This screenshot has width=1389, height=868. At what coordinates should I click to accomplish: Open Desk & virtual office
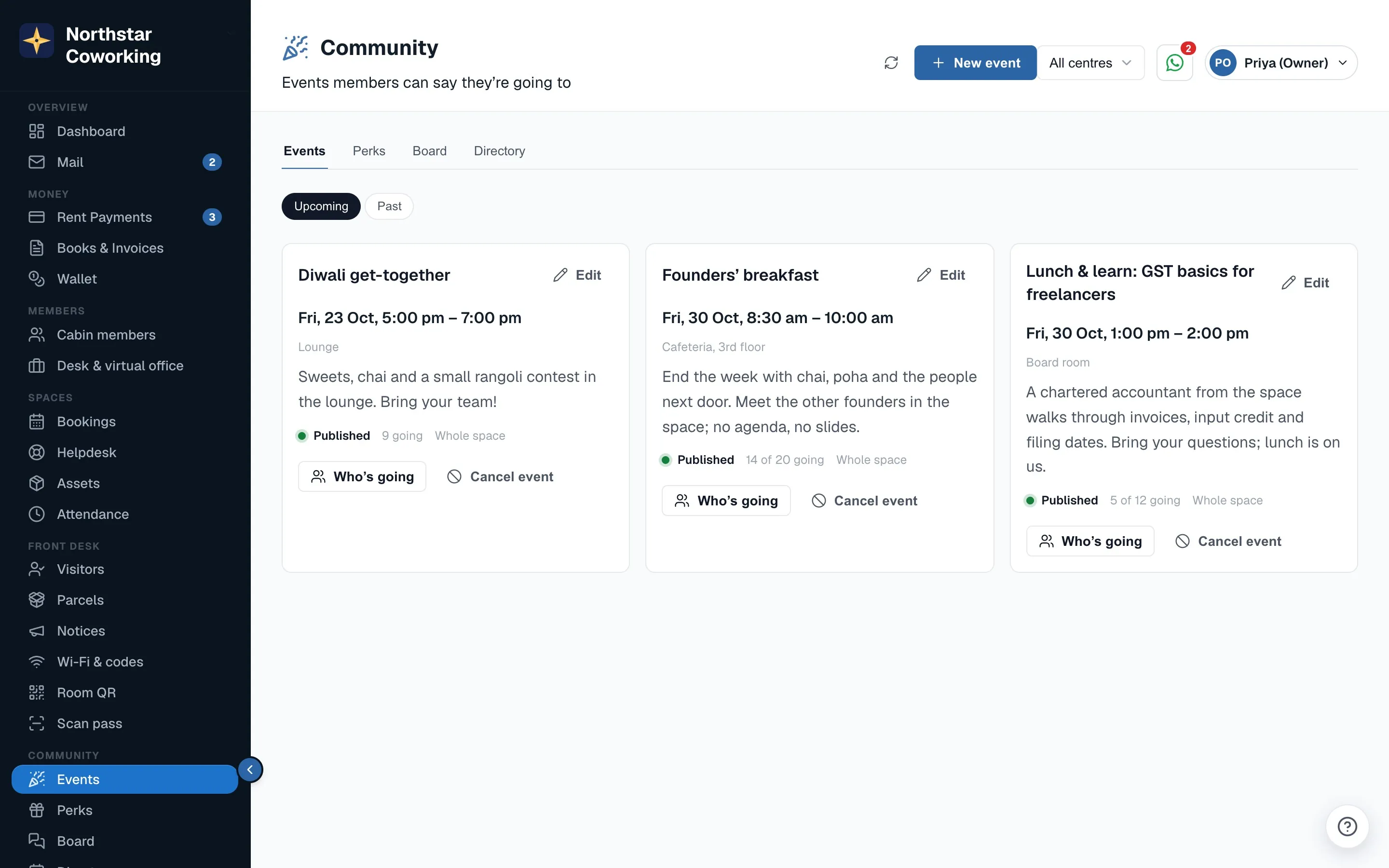click(x=125, y=366)
